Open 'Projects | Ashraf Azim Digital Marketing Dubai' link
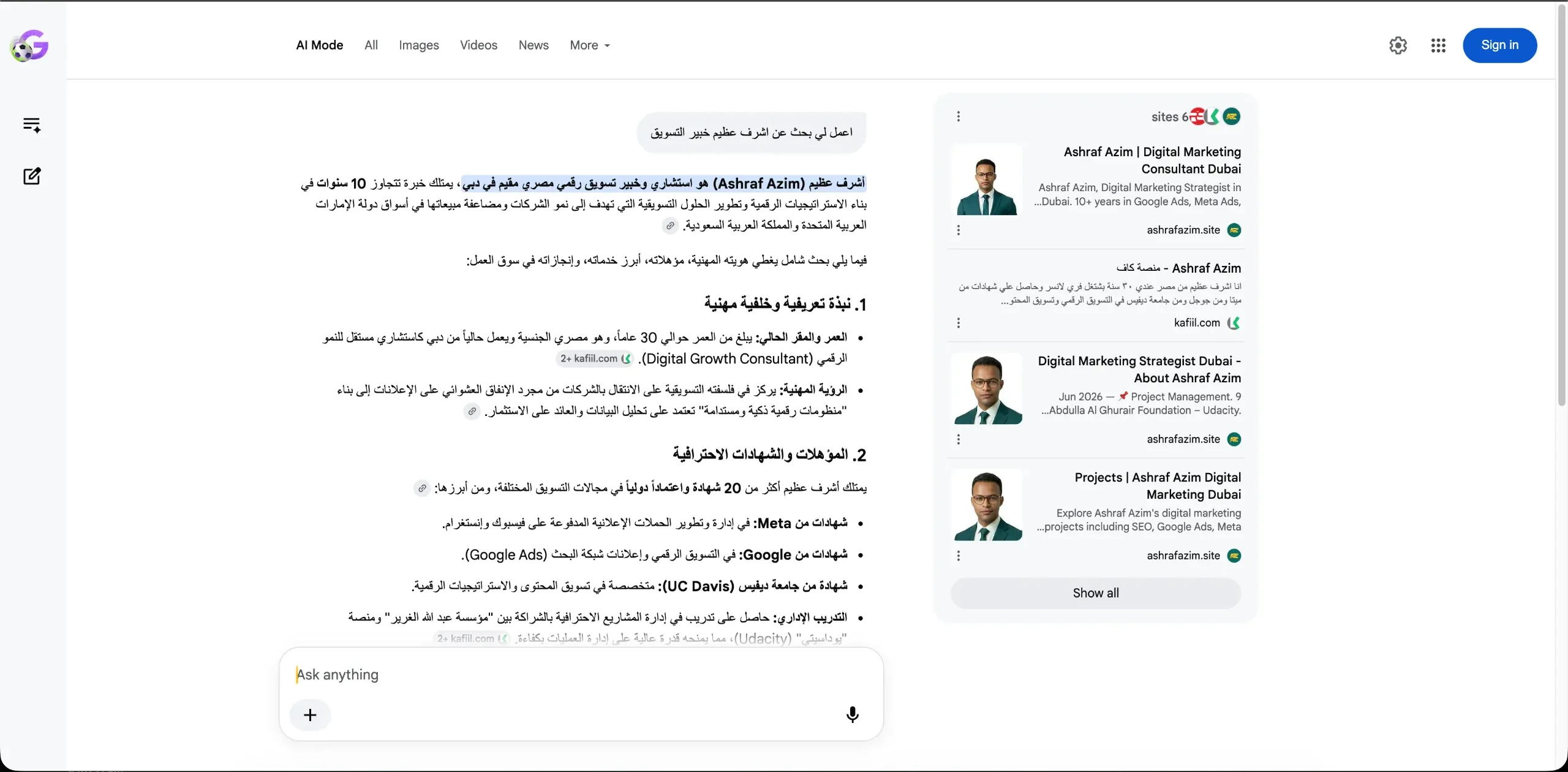The image size is (1568, 772). (1158, 486)
